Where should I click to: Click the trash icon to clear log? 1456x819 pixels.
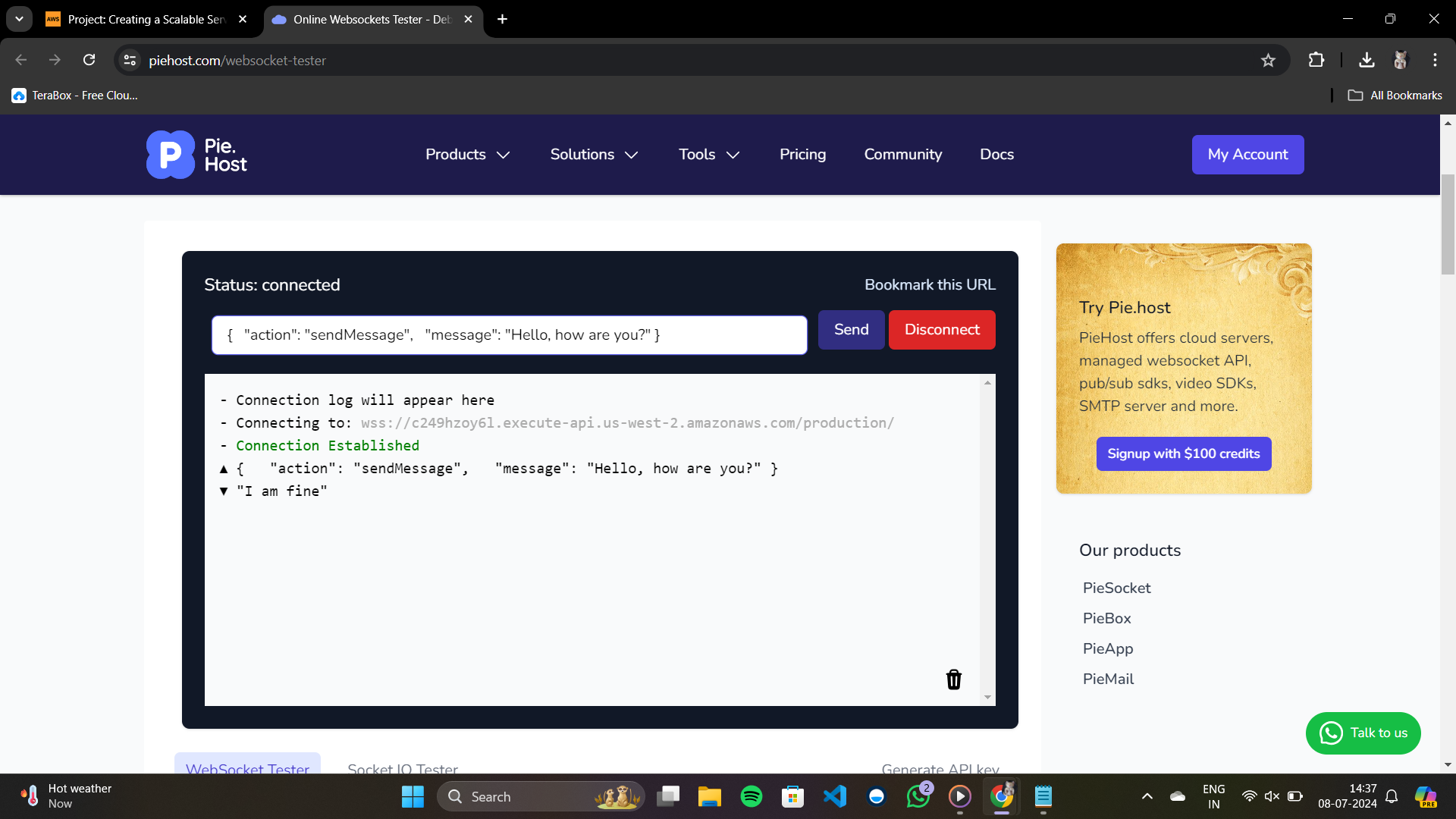click(x=954, y=679)
